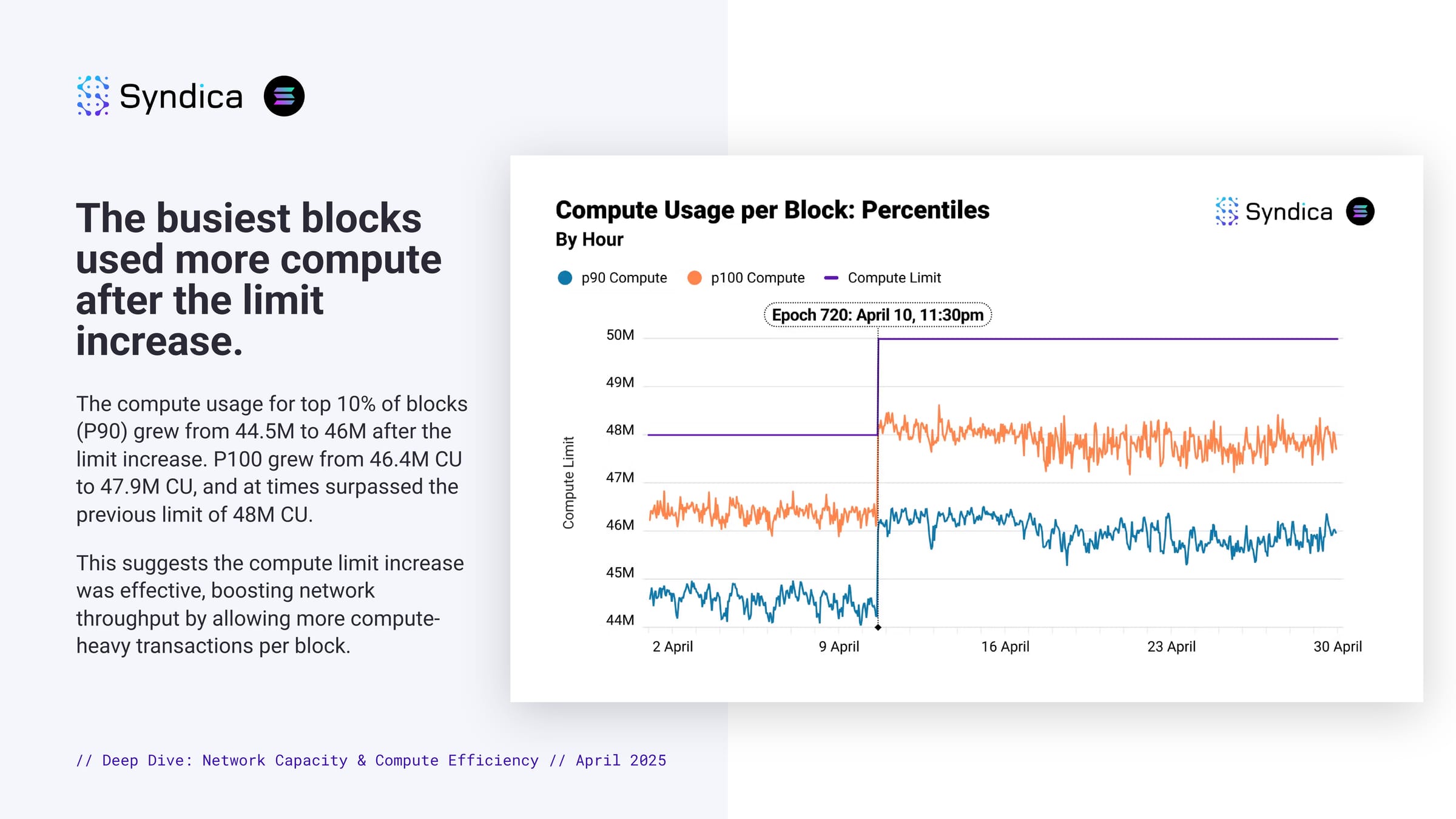The height and width of the screenshot is (819, 1456).
Task: Click the Epoch 720 annotation label
Action: 877,315
